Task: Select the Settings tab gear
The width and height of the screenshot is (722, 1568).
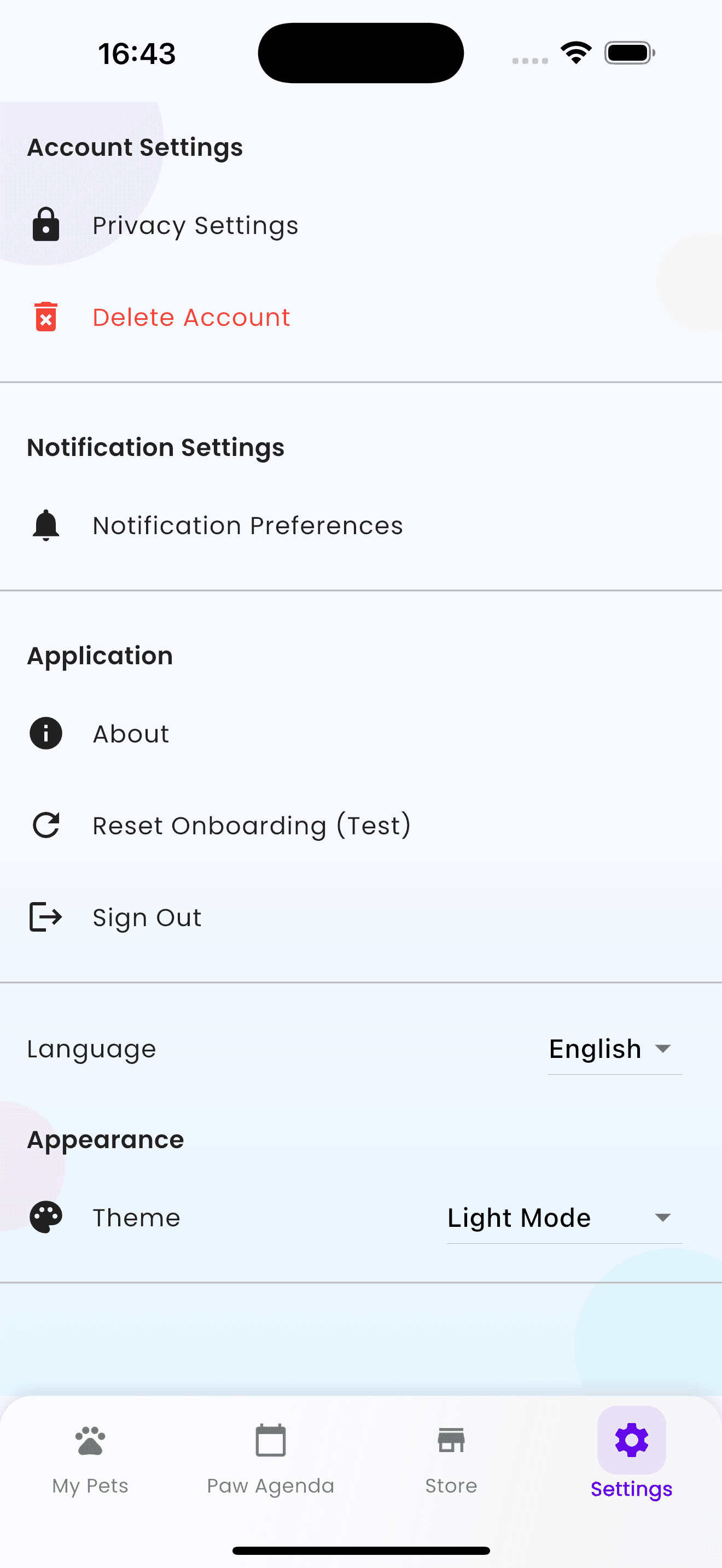Action: point(631,1441)
